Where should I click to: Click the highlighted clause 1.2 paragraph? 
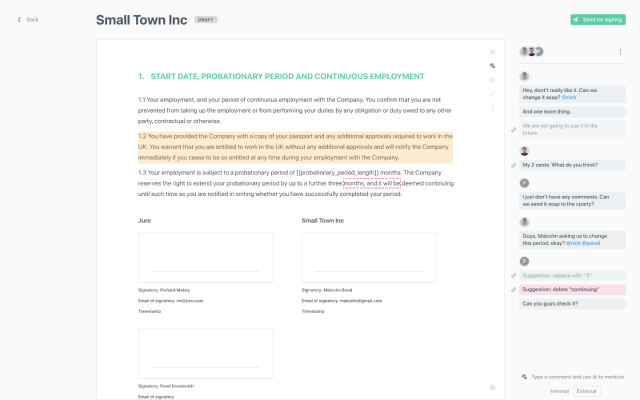coord(295,147)
